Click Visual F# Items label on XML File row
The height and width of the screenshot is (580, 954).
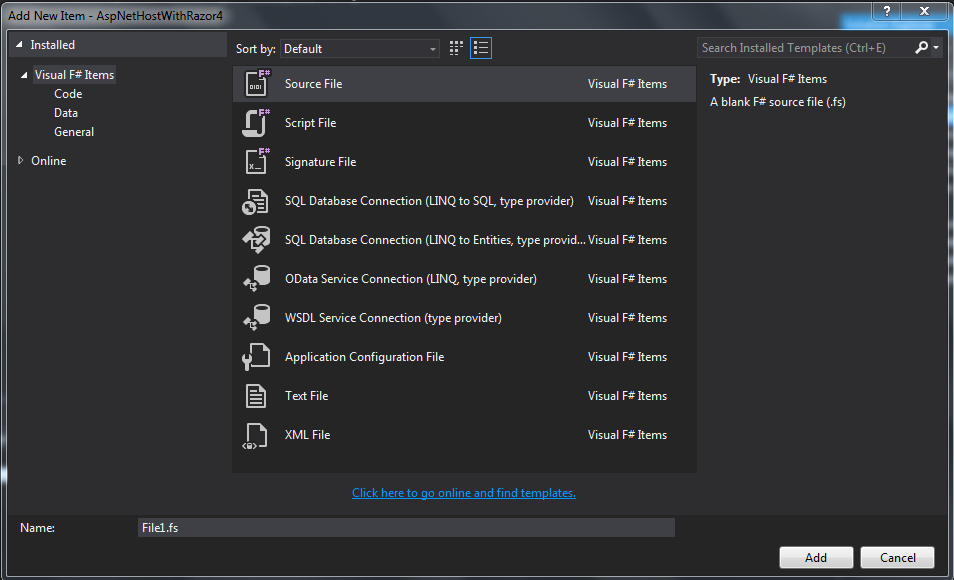[627, 435]
